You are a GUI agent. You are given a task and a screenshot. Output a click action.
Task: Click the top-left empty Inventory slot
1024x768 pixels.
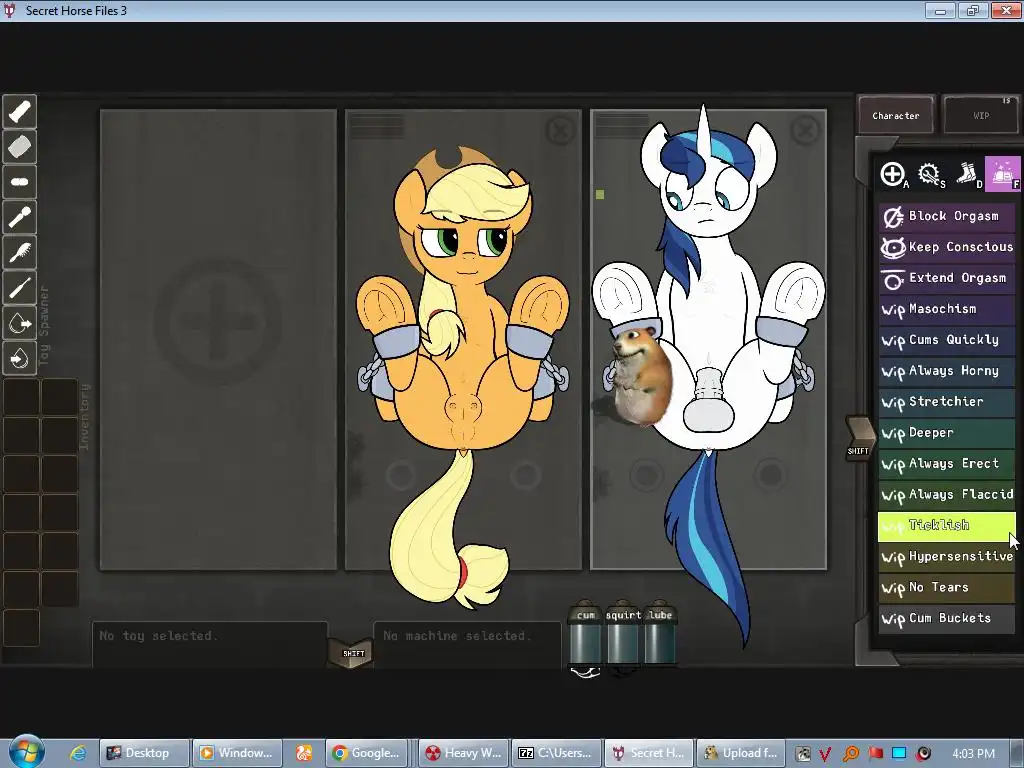(22, 397)
